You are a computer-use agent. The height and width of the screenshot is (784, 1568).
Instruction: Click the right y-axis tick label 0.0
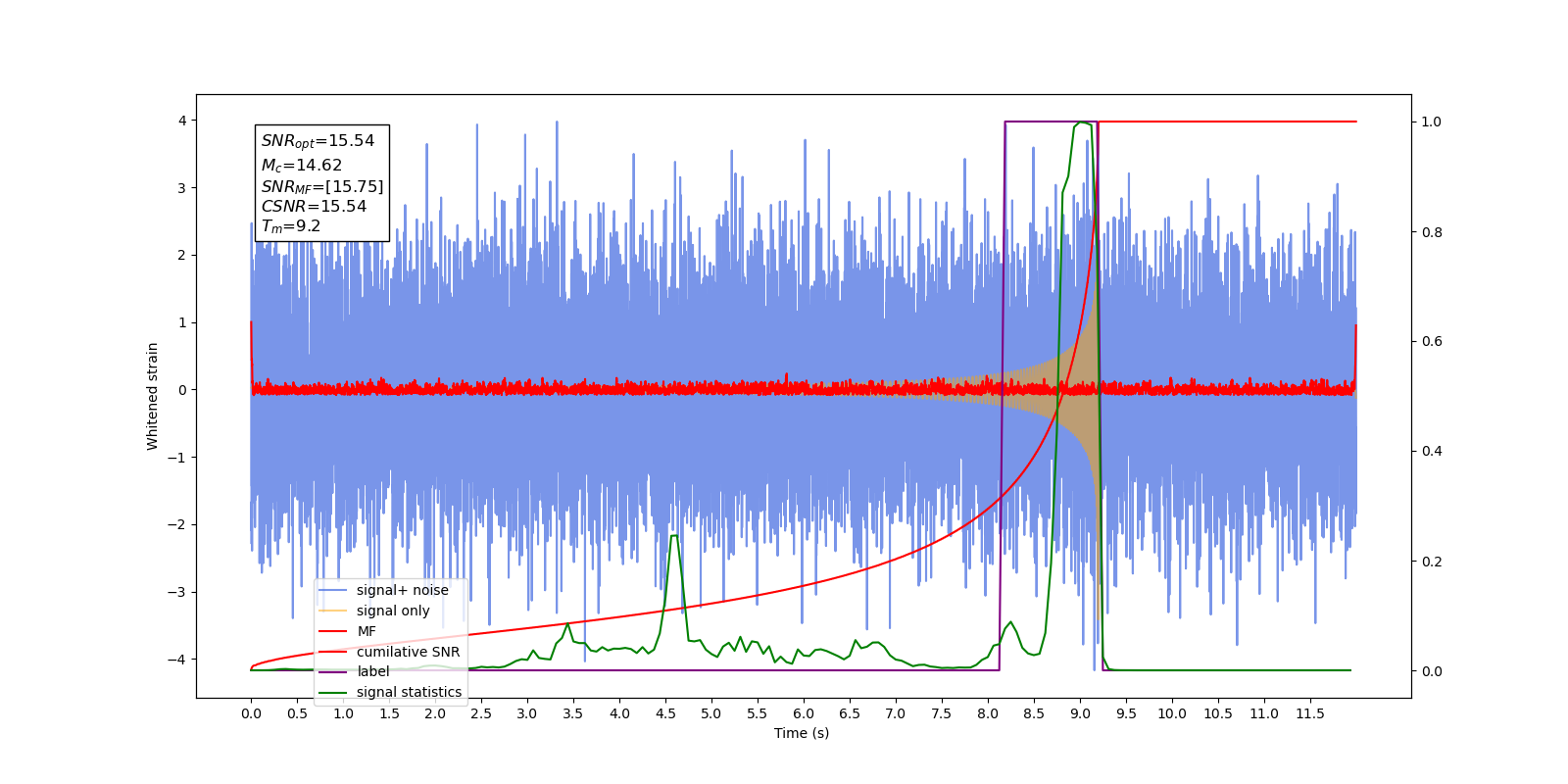[x=1432, y=671]
